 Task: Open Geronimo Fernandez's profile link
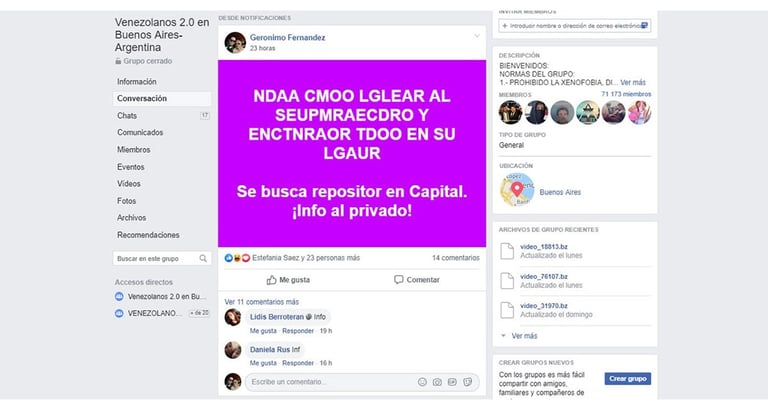pyautogui.click(x=288, y=37)
